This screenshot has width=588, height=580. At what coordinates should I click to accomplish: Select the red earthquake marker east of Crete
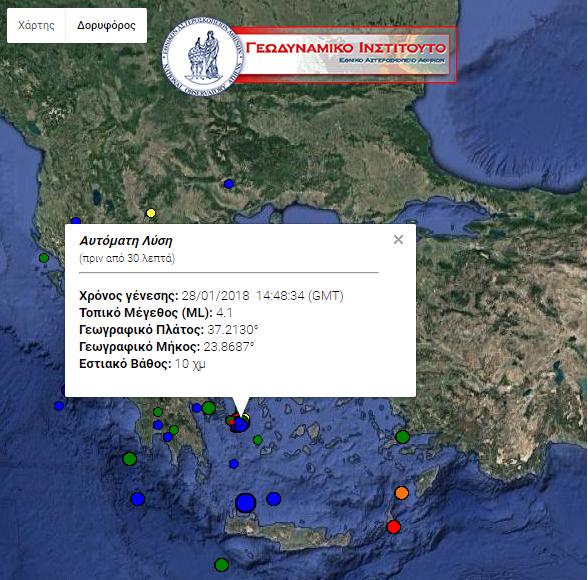click(393, 527)
